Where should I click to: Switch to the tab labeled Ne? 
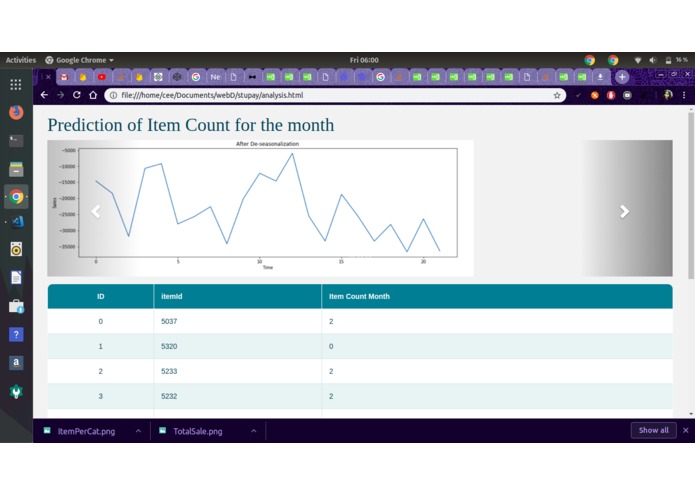215,77
